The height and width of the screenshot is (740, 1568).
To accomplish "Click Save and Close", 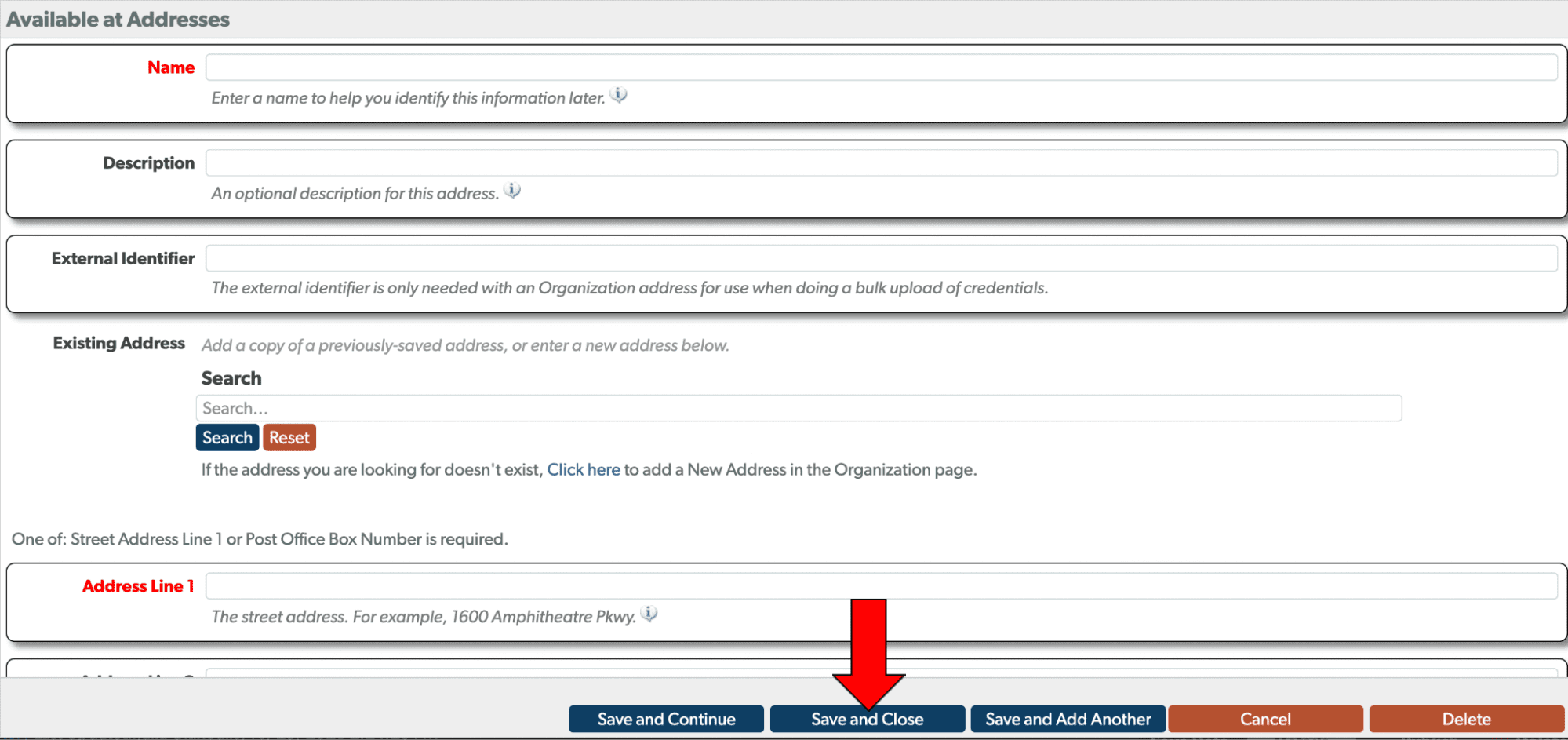I will tap(867, 718).
